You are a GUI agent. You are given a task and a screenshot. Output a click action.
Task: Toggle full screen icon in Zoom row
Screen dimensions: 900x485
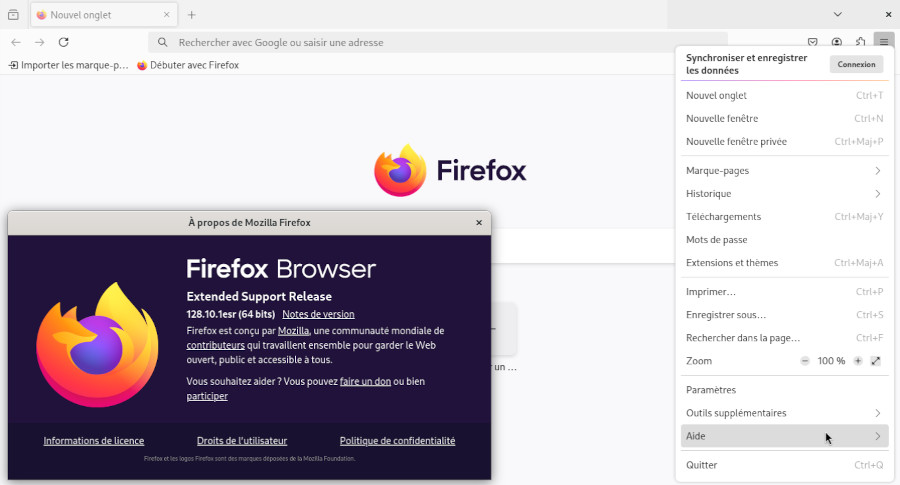tap(875, 361)
